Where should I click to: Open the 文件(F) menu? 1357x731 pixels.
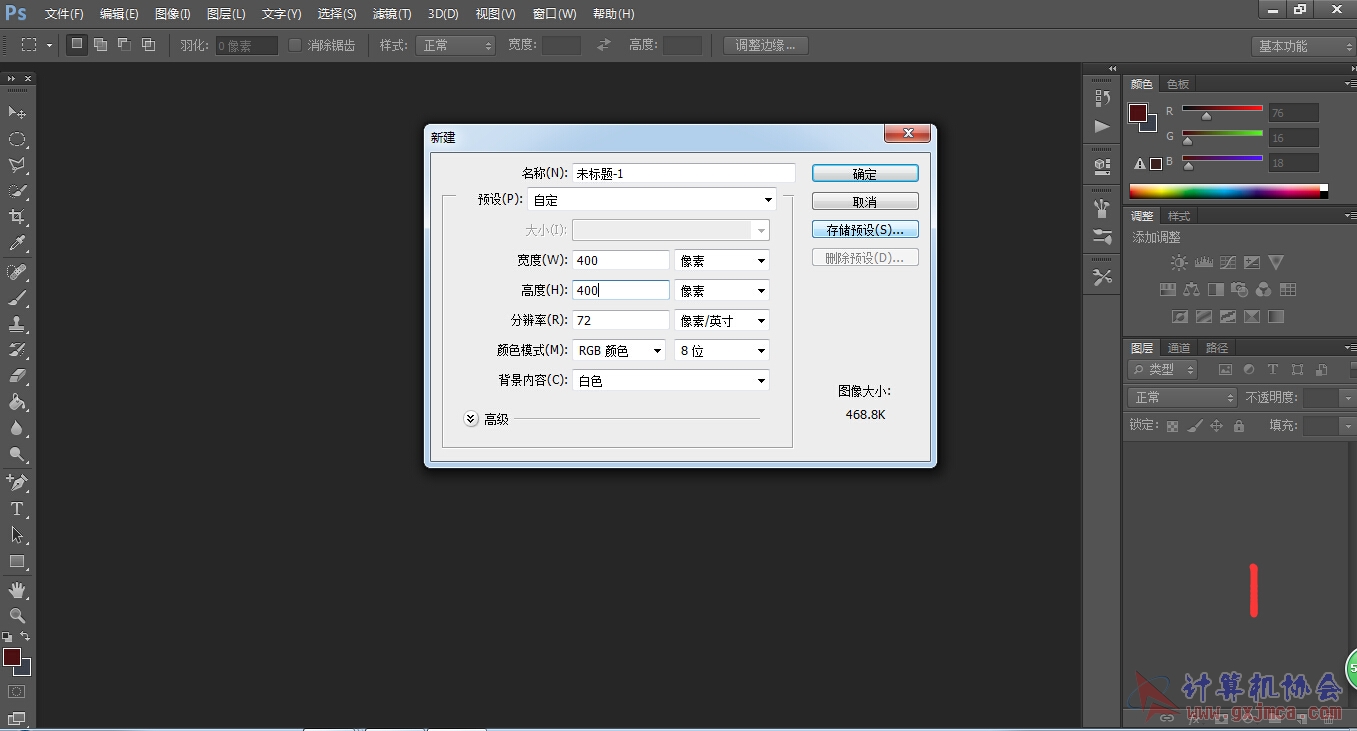click(x=64, y=14)
